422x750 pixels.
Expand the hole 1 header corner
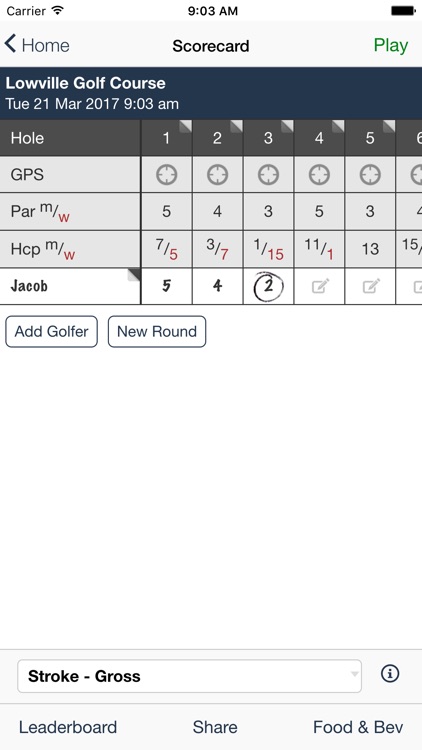(186, 126)
